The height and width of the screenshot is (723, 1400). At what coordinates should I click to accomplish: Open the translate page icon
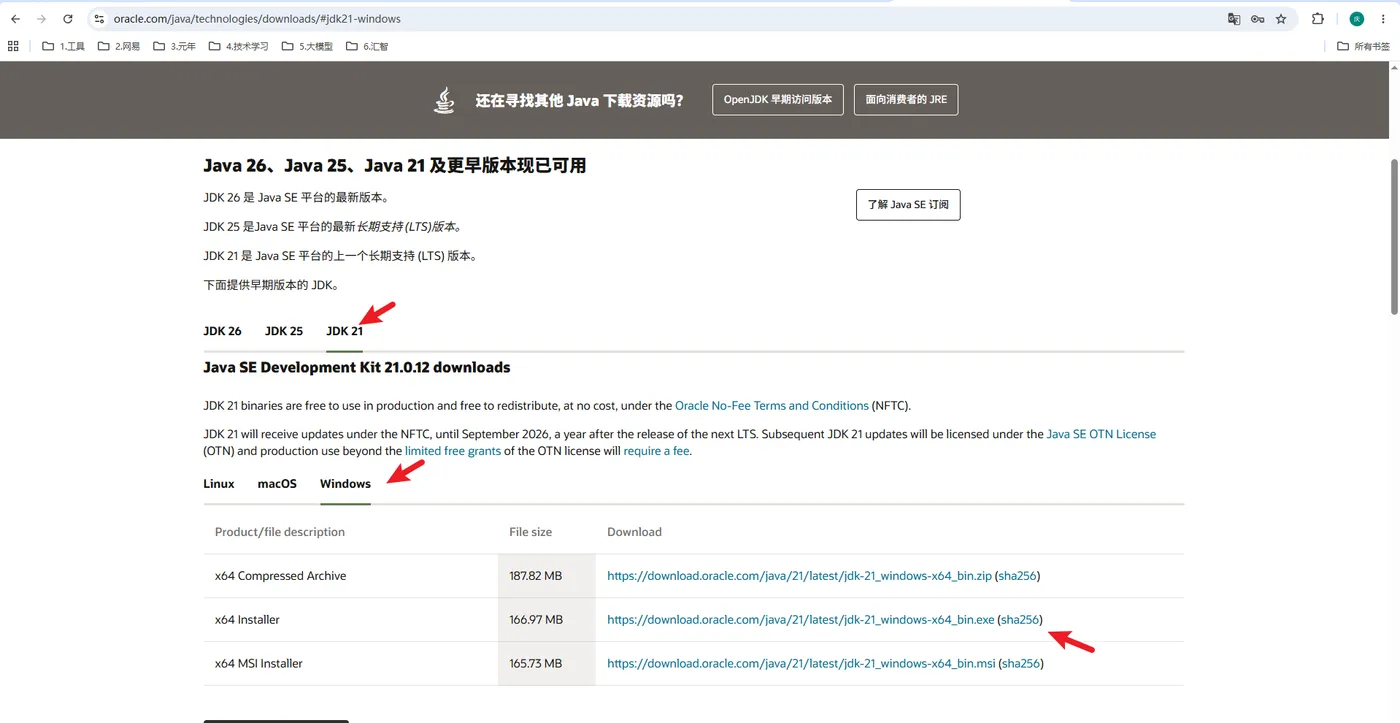[x=1234, y=19]
